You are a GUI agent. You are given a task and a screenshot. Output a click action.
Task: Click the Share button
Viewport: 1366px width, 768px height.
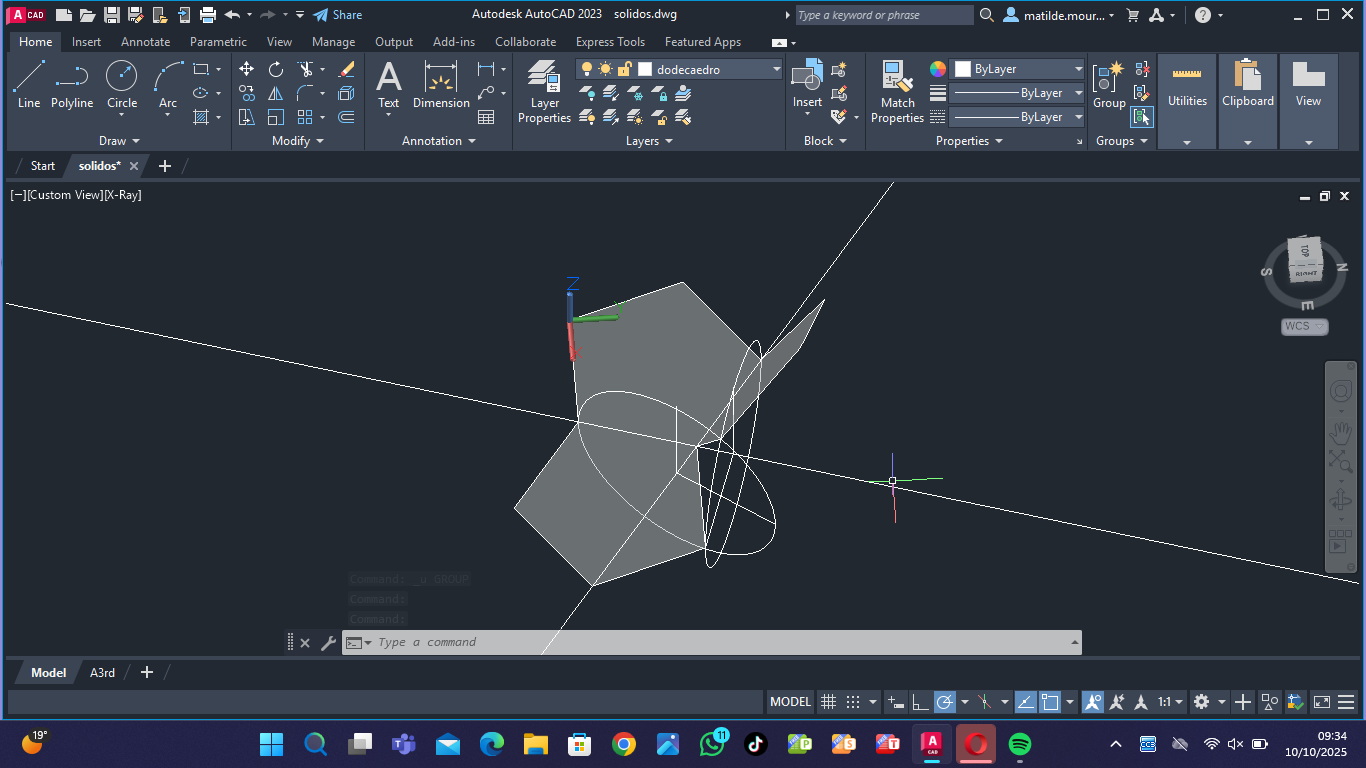pyautogui.click(x=337, y=15)
